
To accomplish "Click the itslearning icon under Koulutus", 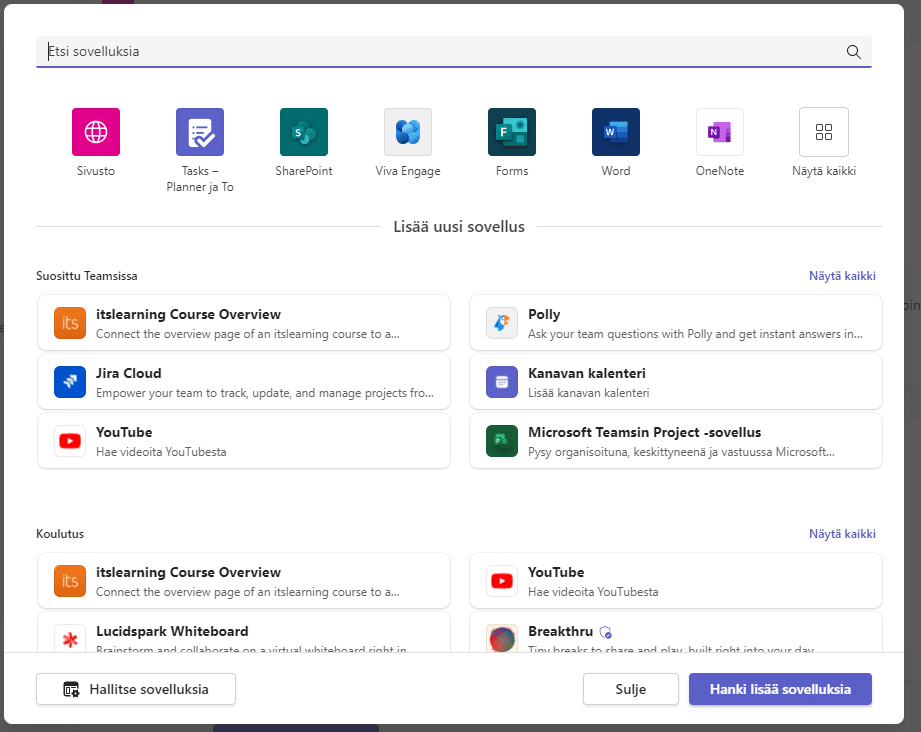I will [x=70, y=581].
